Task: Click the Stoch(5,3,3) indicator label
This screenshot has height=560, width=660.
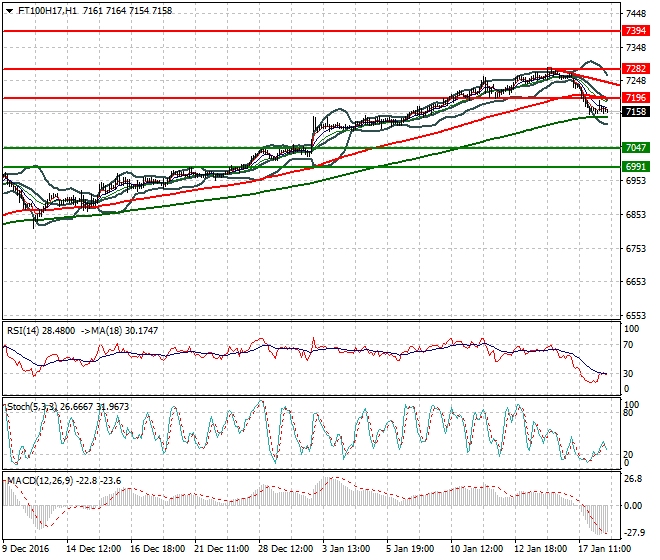Action: [x=32, y=407]
